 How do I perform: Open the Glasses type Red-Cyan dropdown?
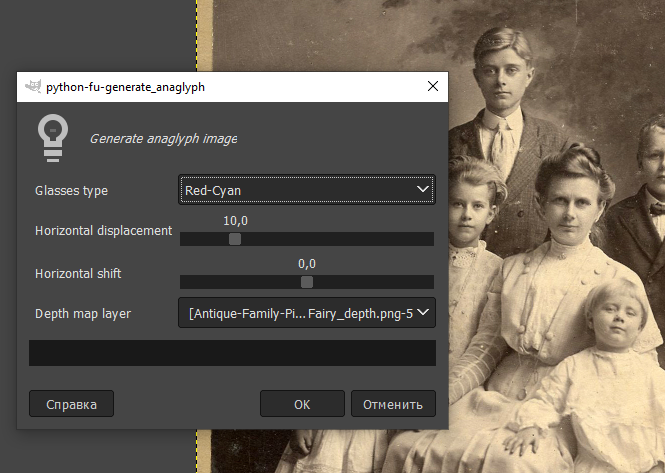click(x=307, y=190)
